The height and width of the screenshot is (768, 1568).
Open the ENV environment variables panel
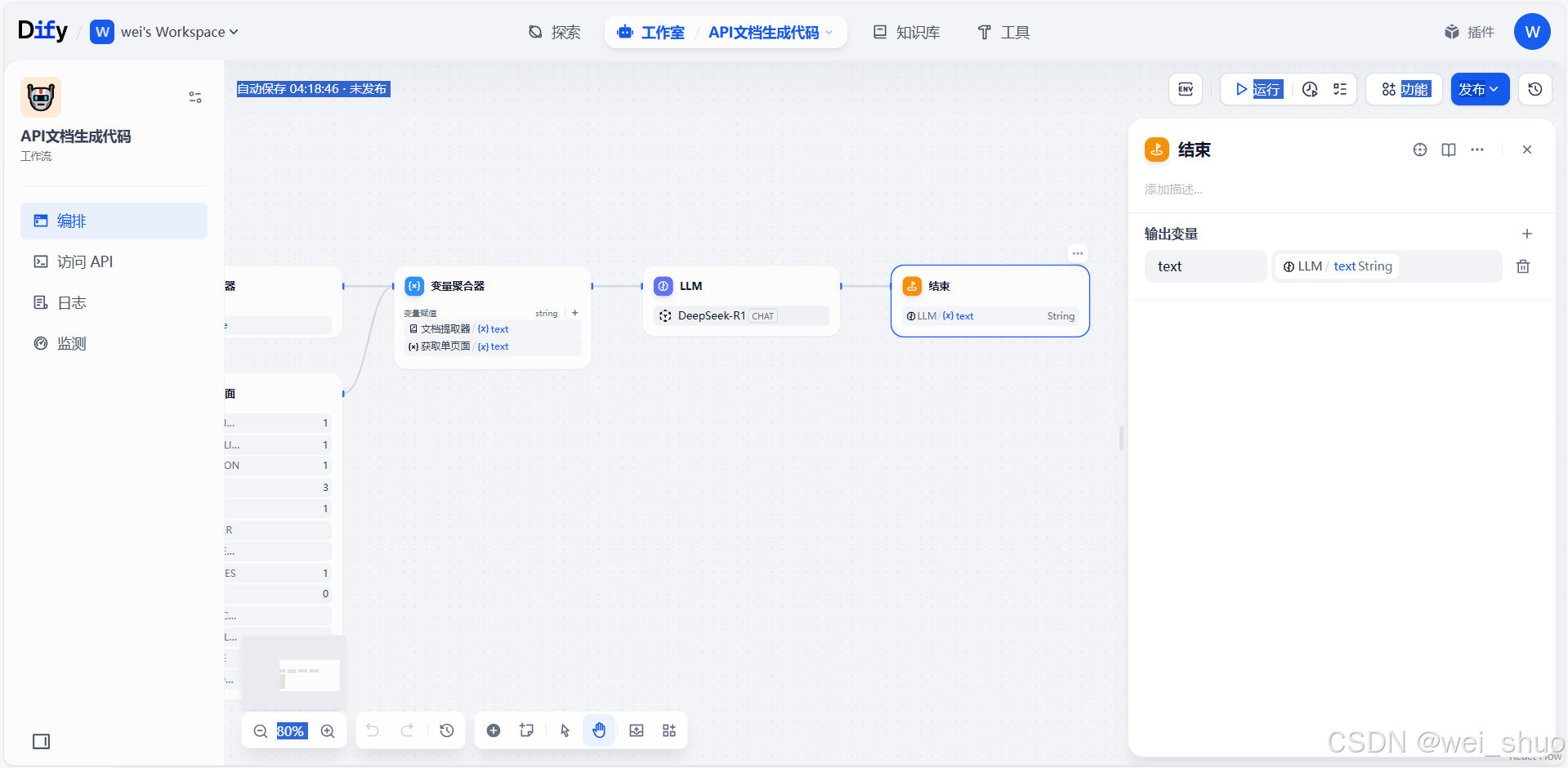coord(1185,89)
